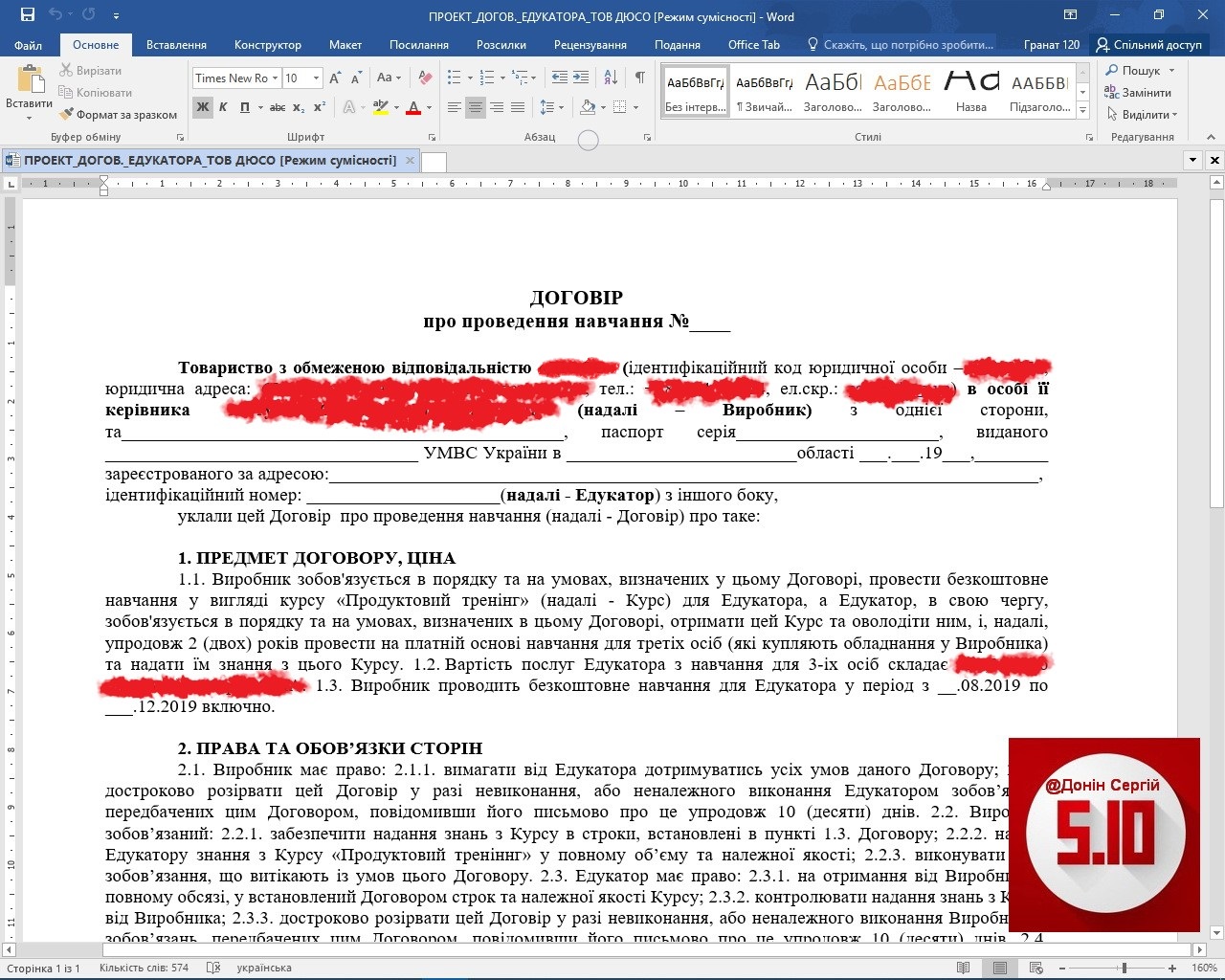Expand the borders dropdown arrow

point(635,108)
